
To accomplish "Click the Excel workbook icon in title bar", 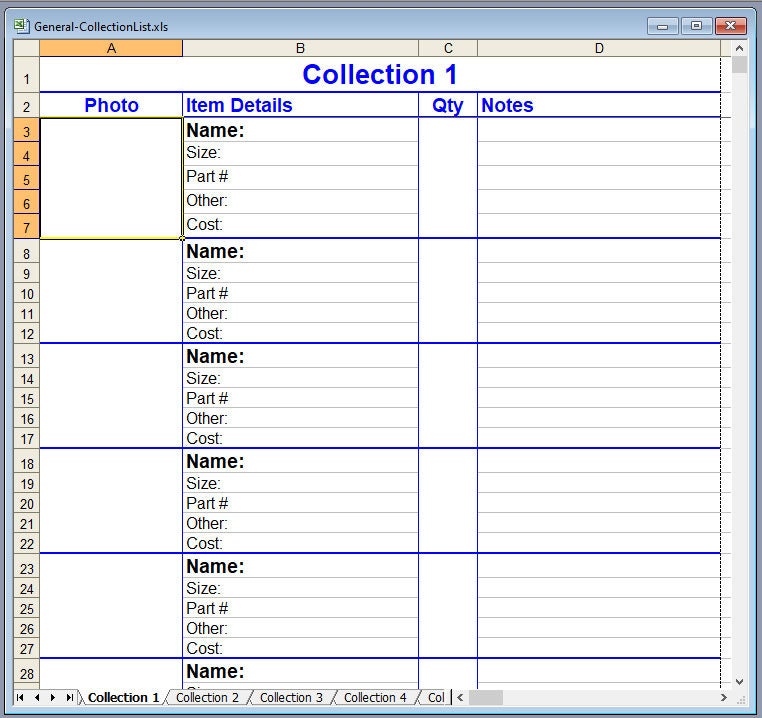I will pyautogui.click(x=21, y=26).
